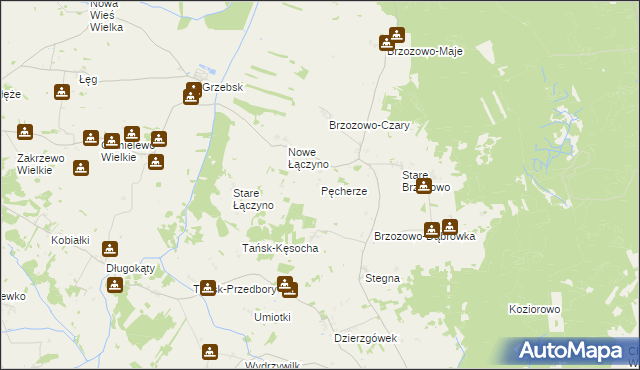Select the POI icon overlapping Stare Brzozowo label
This screenshot has width=640, height=370.
(x=424, y=186)
